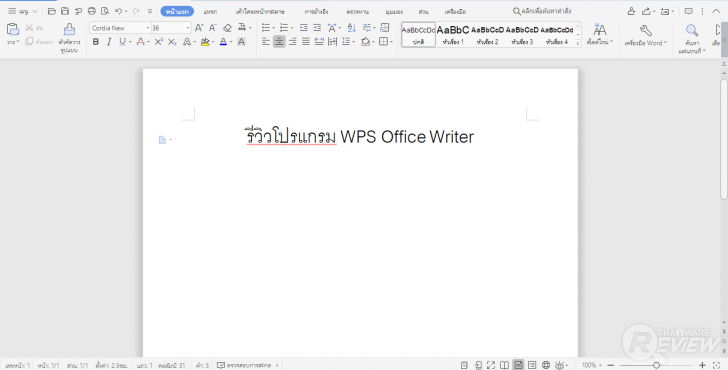Open the Page Layout ribbon tab
This screenshot has height=370, width=728.
pos(260,12)
